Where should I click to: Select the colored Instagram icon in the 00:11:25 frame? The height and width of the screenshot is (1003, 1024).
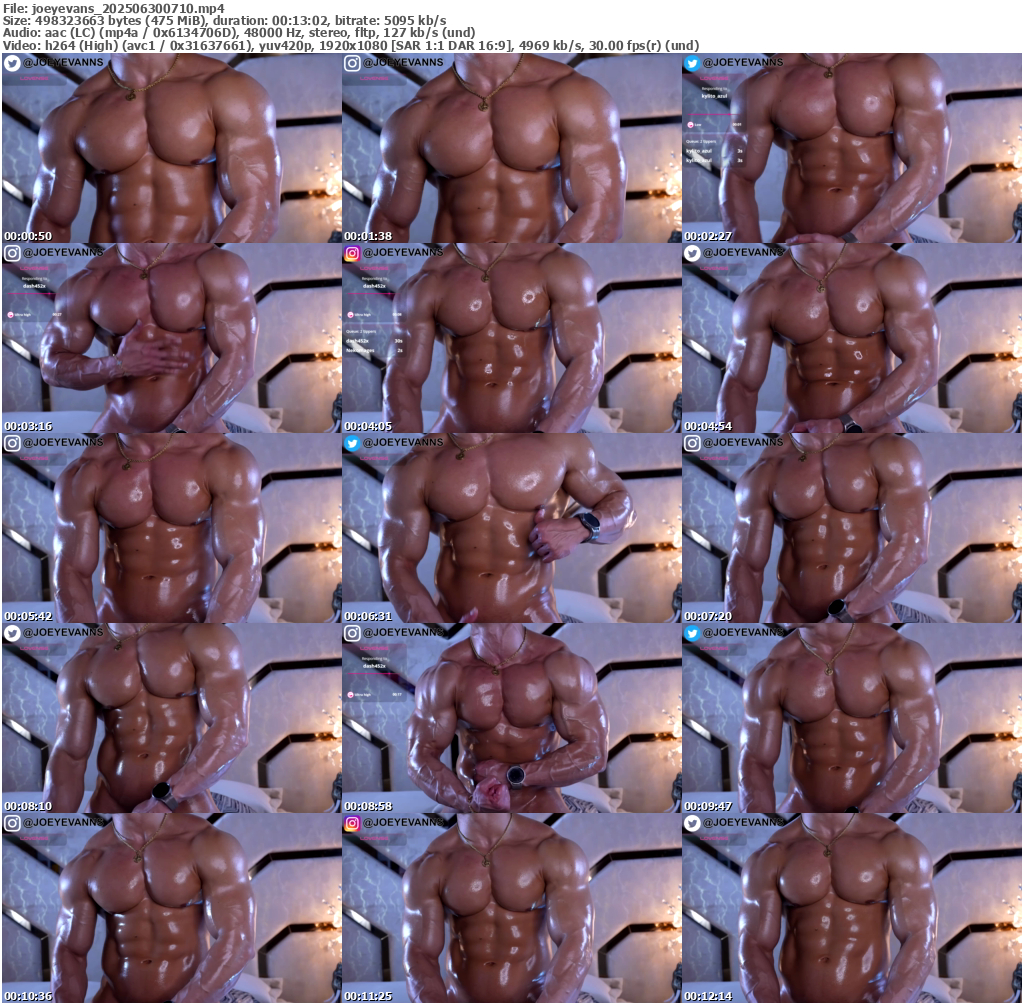(352, 823)
